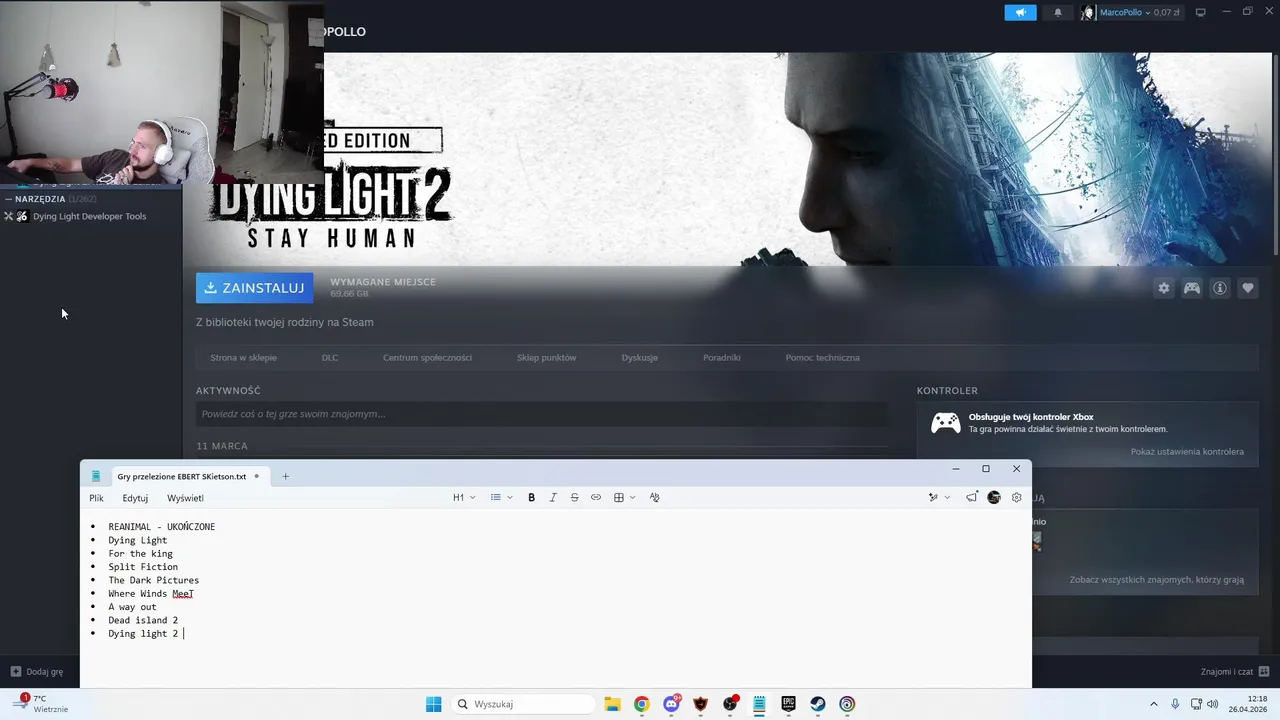
Task: Open Discord from taskbar
Action: [671, 704]
